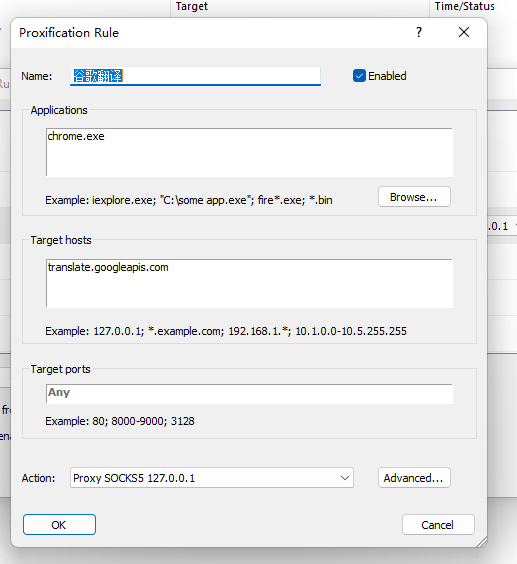Close the Proxification Rule dialog

pyautogui.click(x=464, y=32)
